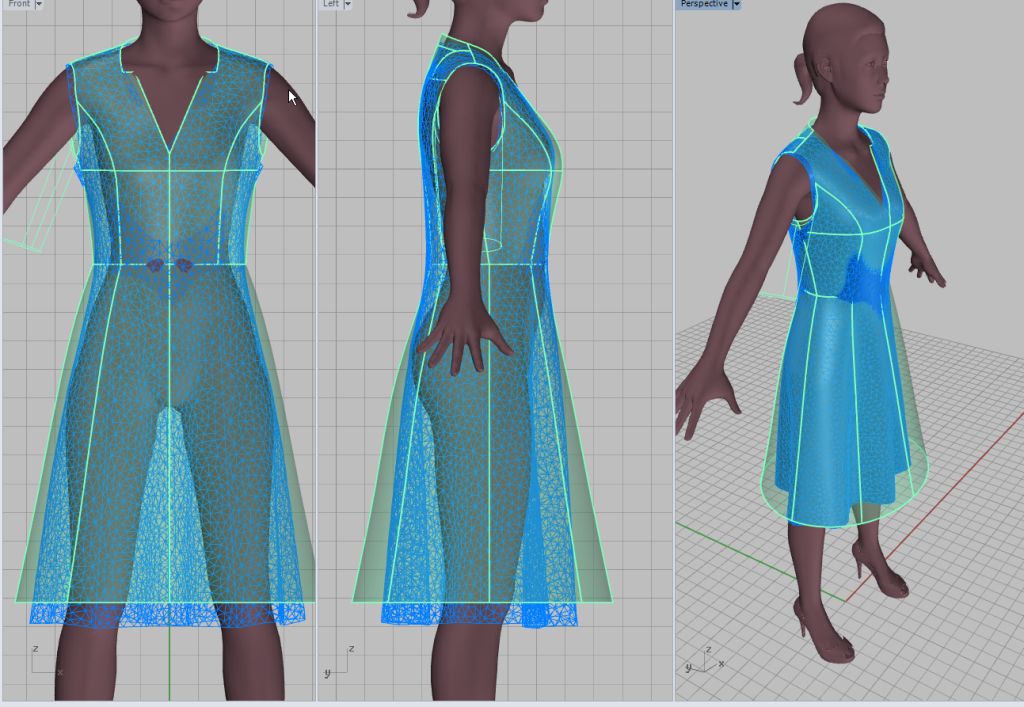This screenshot has height=707, width=1024.
Task: Open the Perspective viewport dropdown arrow
Action: (x=737, y=4)
